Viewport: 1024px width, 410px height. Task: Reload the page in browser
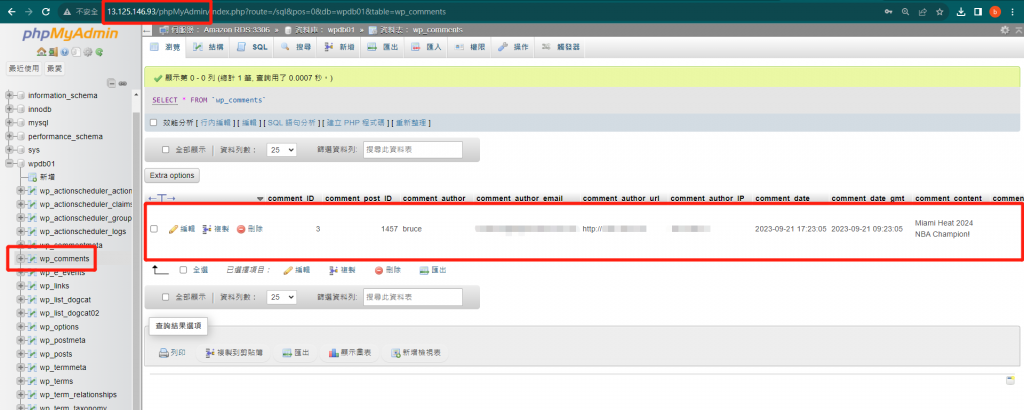[x=46, y=12]
